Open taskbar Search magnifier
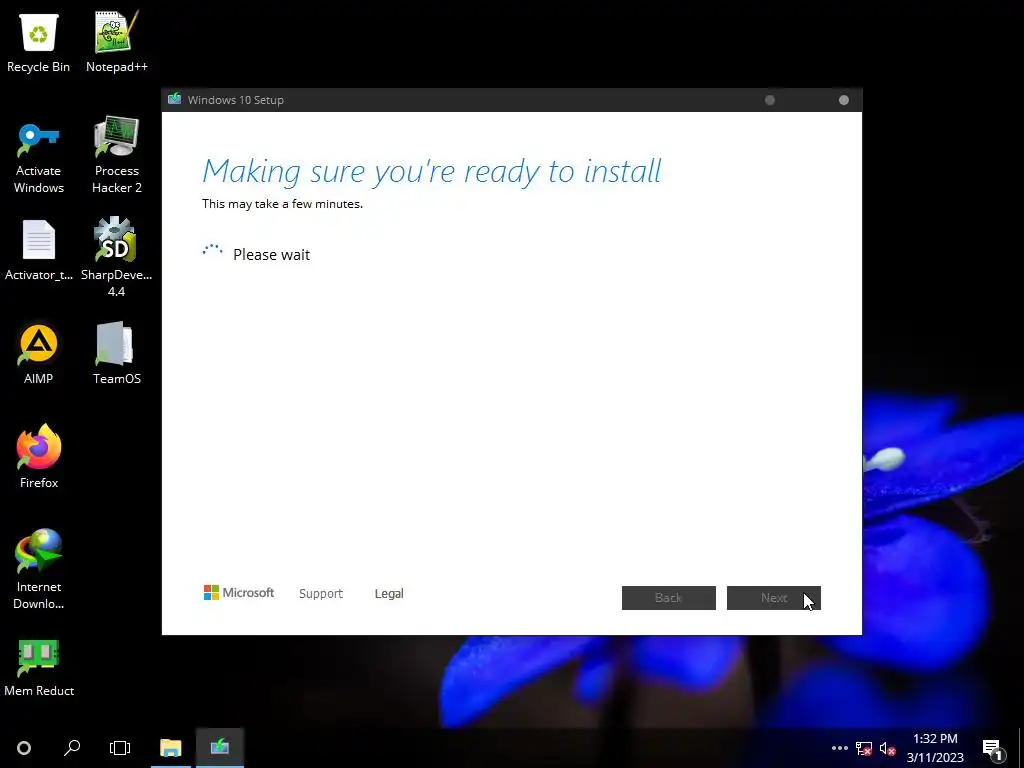The width and height of the screenshot is (1024, 768). click(72, 748)
